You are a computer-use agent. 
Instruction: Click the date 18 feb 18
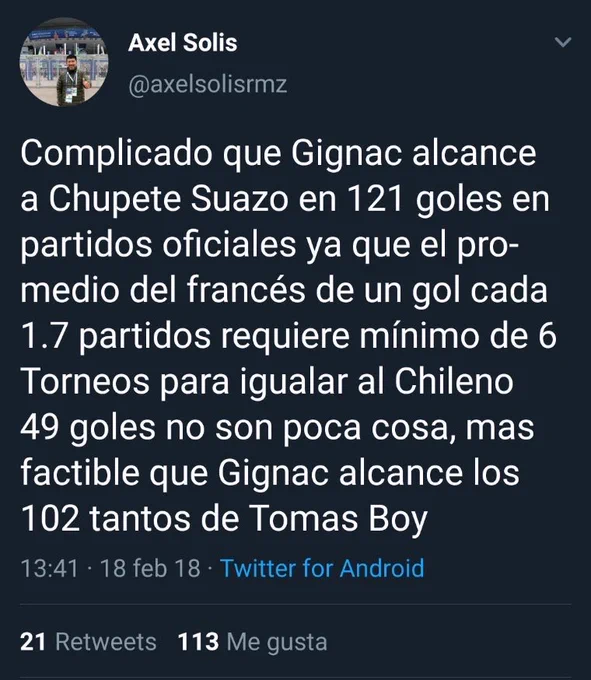(x=150, y=568)
